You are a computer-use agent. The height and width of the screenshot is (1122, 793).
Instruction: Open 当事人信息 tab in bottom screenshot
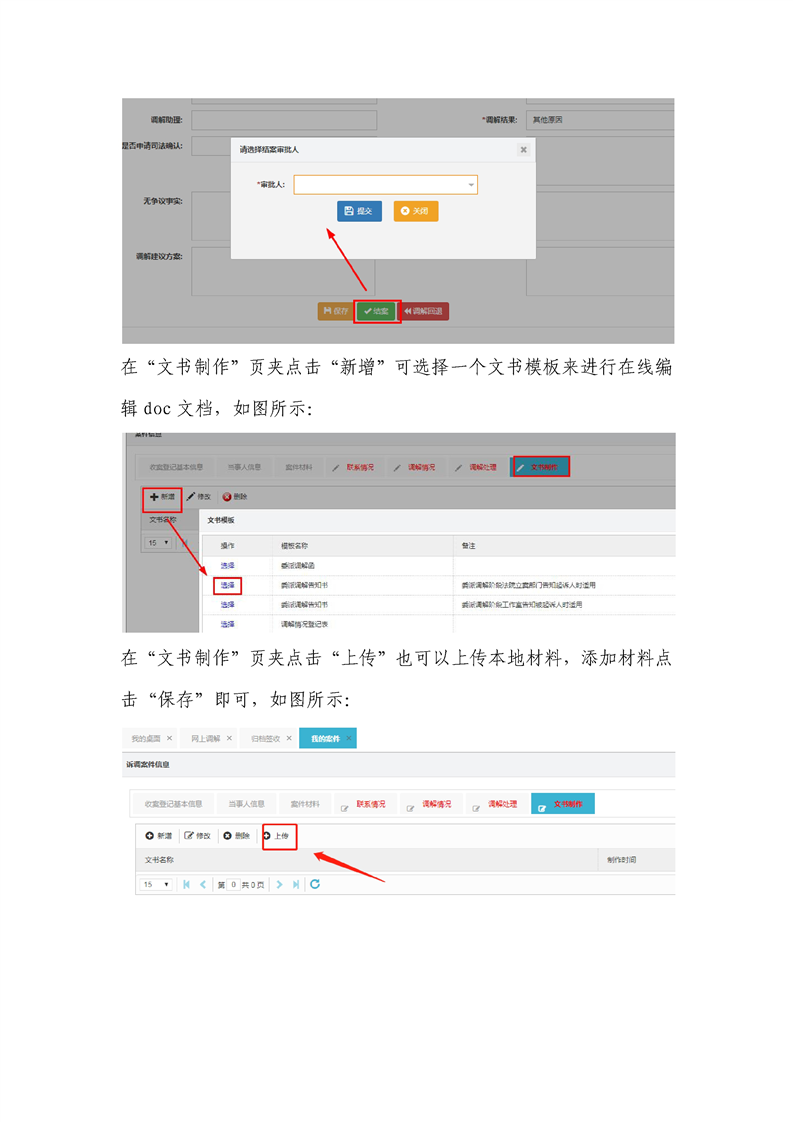(246, 804)
